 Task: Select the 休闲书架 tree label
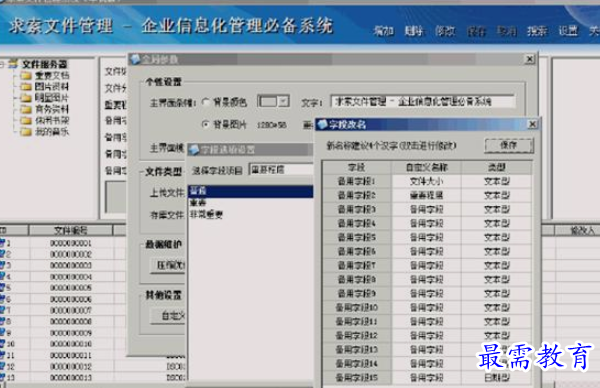52,121
